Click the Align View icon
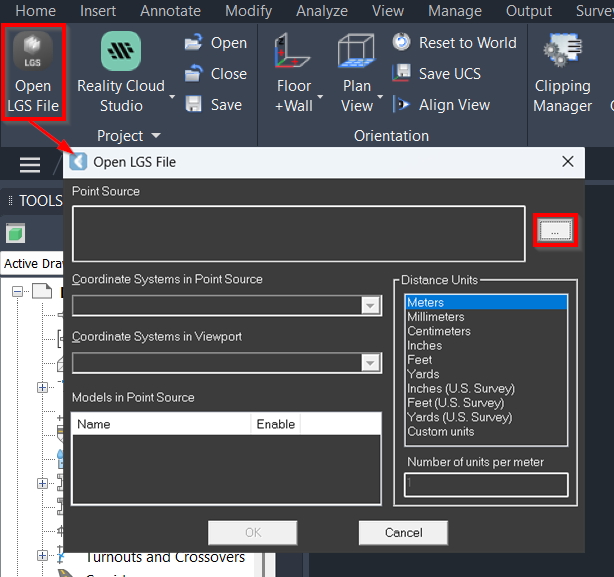614x577 pixels. coord(402,104)
